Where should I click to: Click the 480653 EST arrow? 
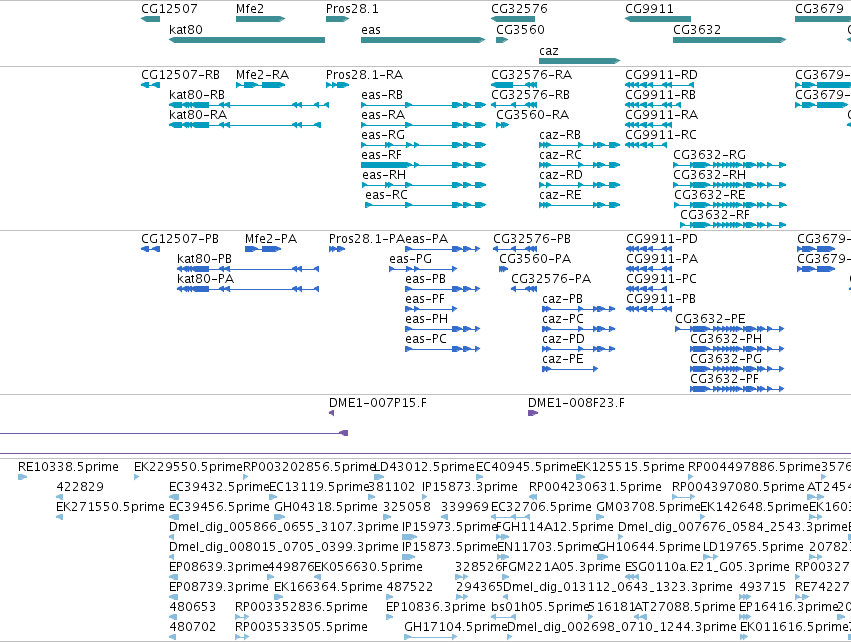[173, 617]
